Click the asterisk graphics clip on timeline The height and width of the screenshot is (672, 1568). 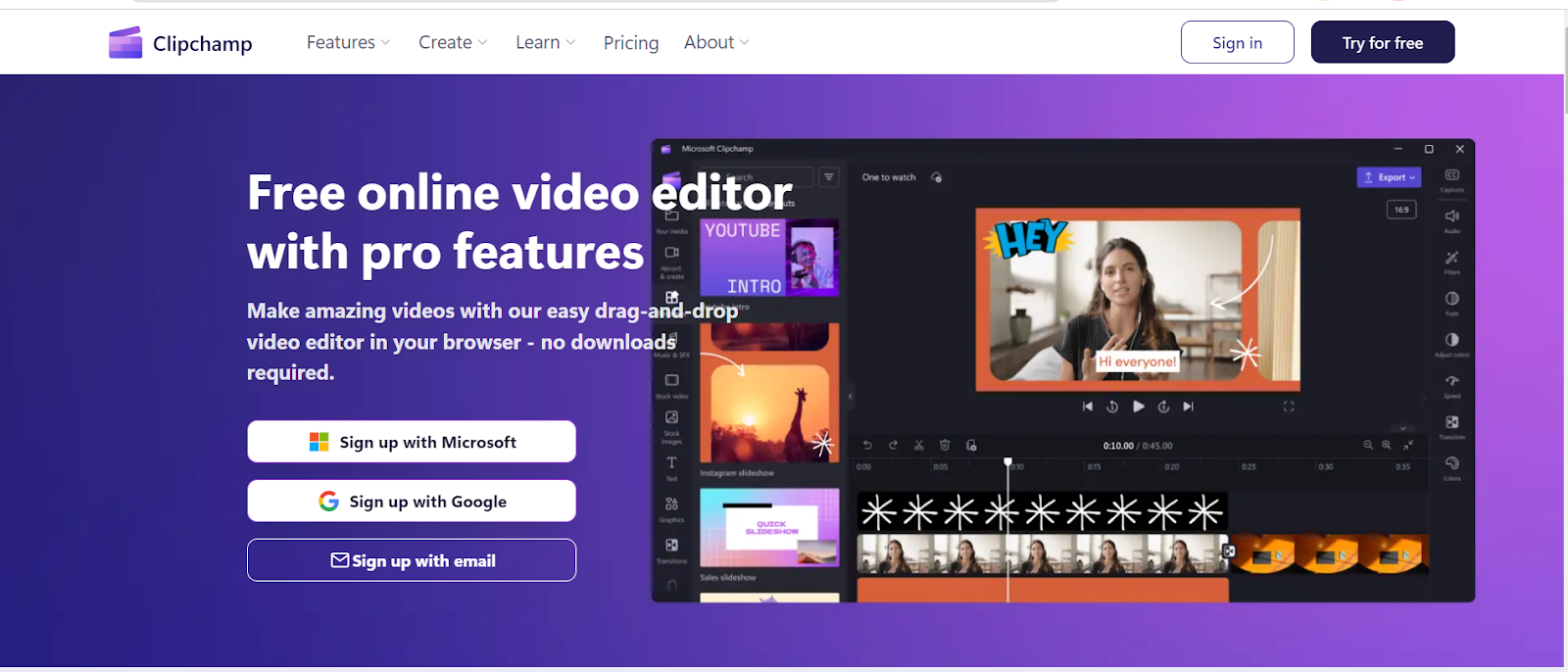click(x=1042, y=511)
